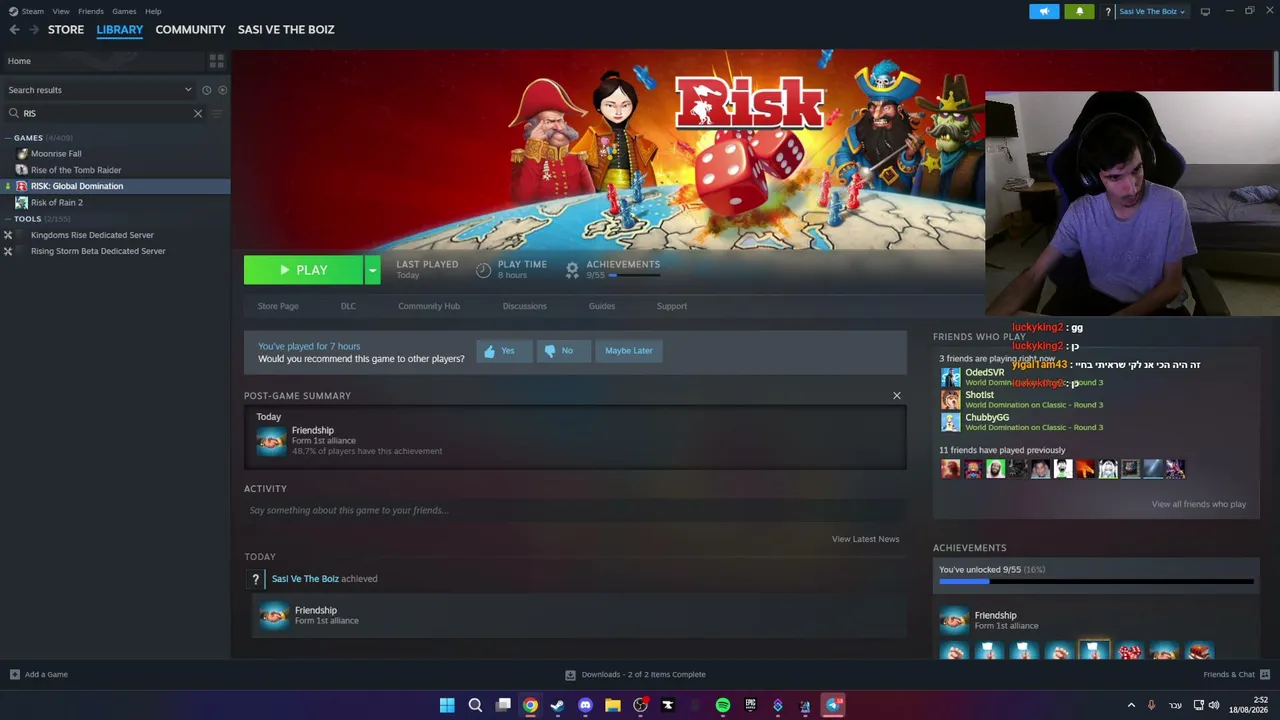Close the Post-Game Summary panel
Screen dimensions: 1280x720
(x=897, y=396)
